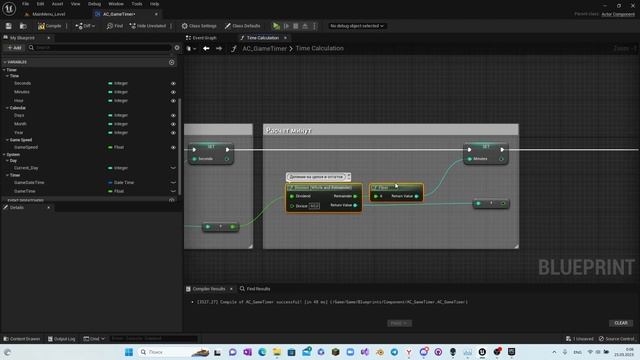
Task: Open Windows Start menu
Action: (129, 352)
